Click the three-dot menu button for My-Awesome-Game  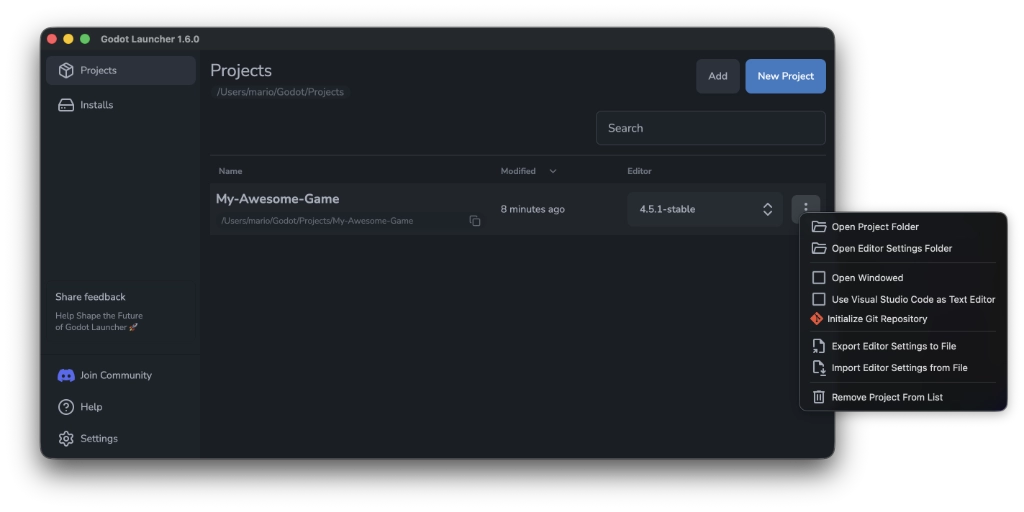pos(805,208)
